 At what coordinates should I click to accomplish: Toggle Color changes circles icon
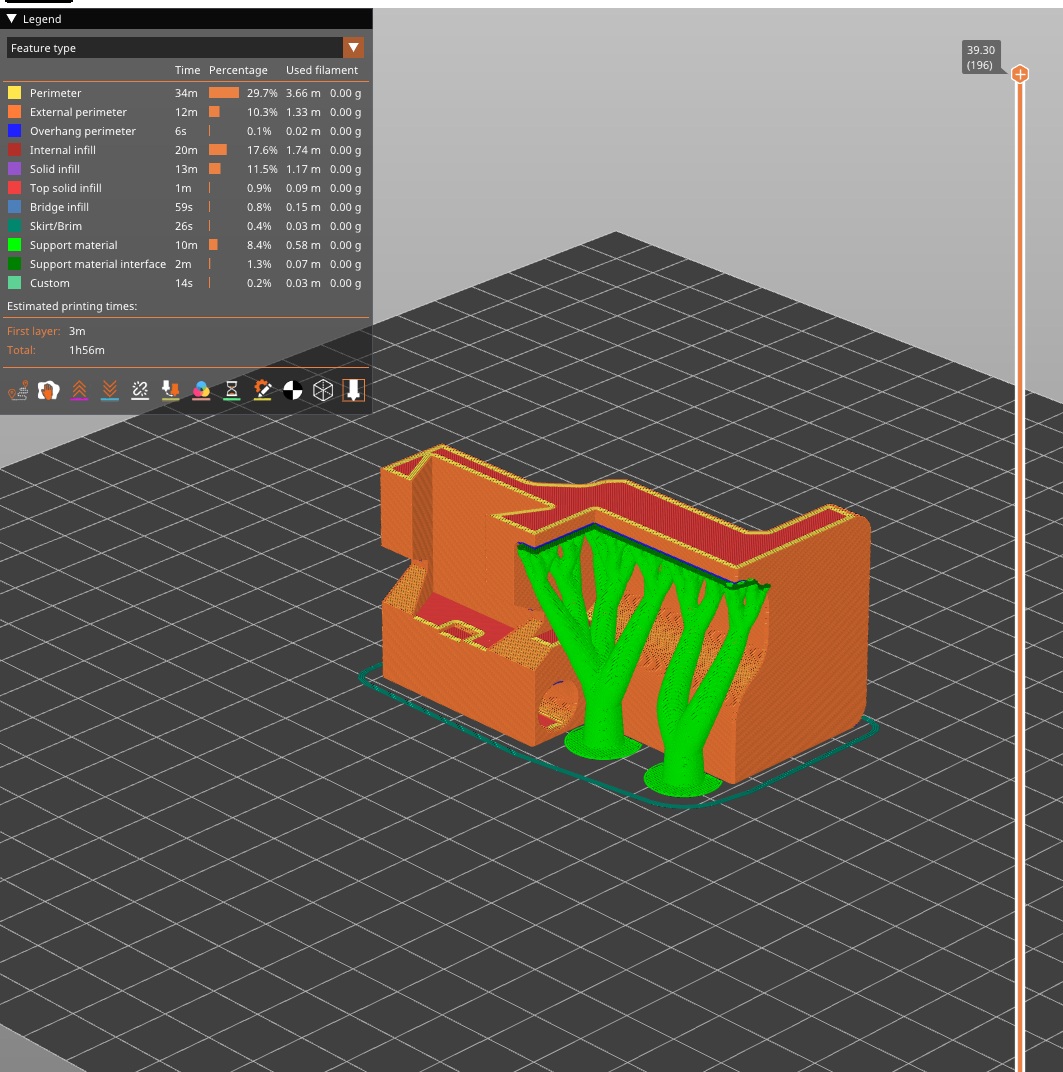click(201, 390)
